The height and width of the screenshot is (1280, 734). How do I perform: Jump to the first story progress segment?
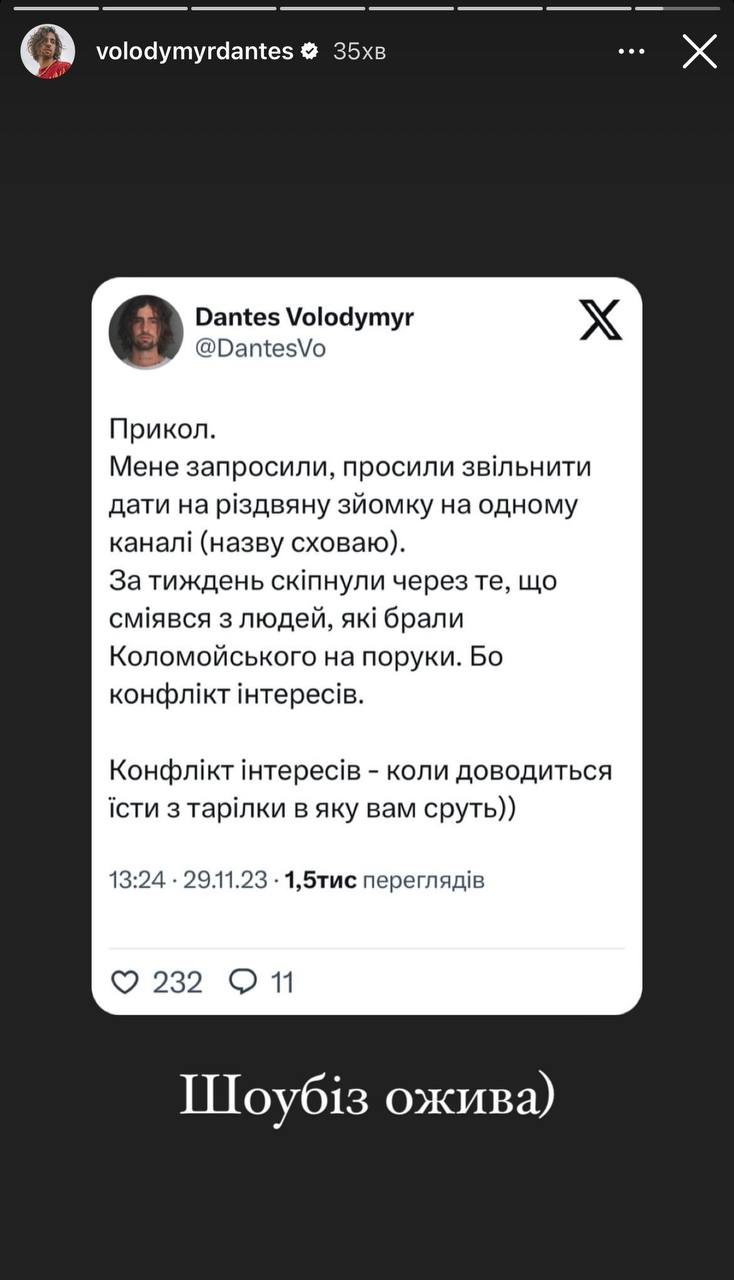pyautogui.click(x=56, y=9)
